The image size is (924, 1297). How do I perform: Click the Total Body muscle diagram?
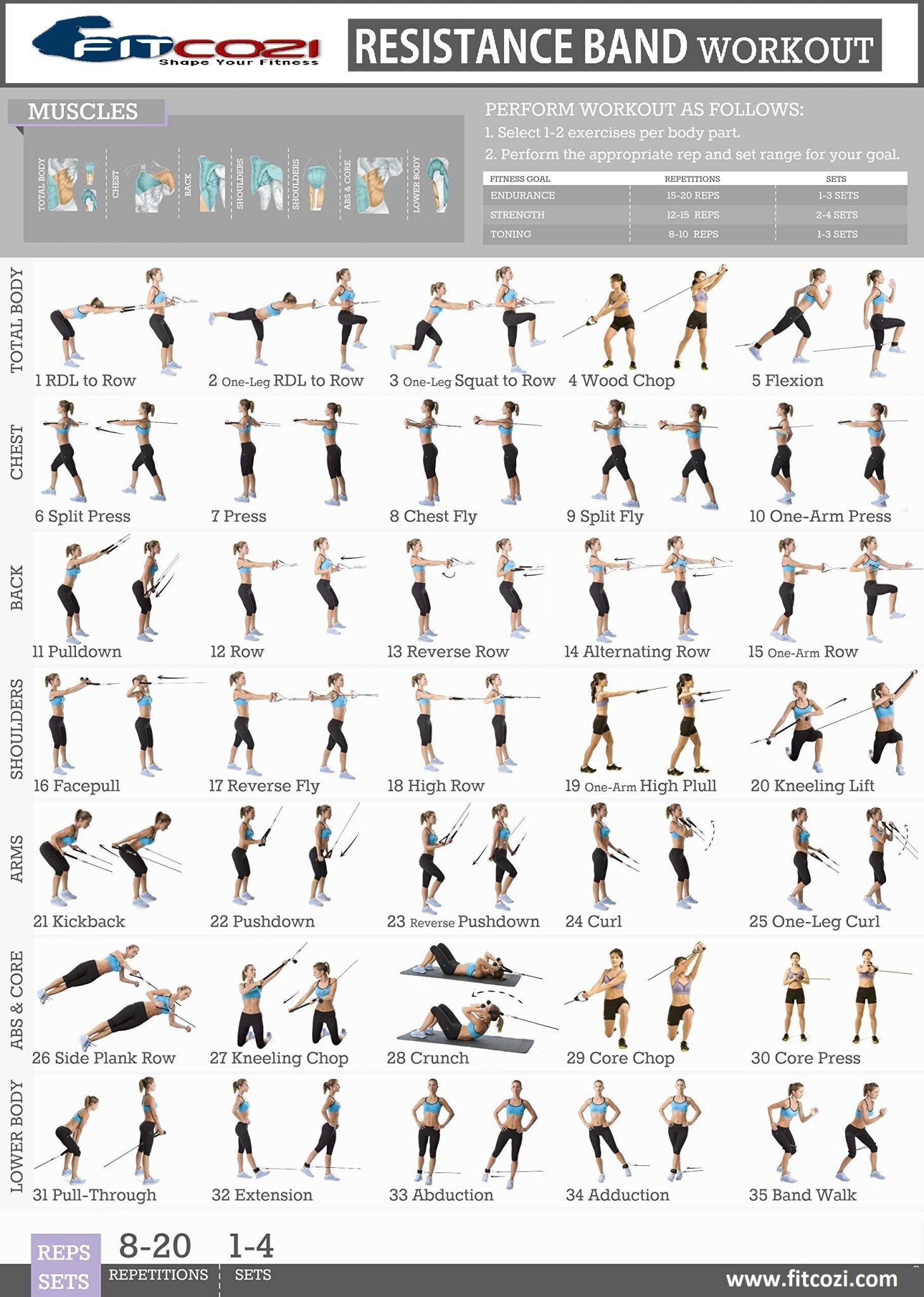[70, 184]
